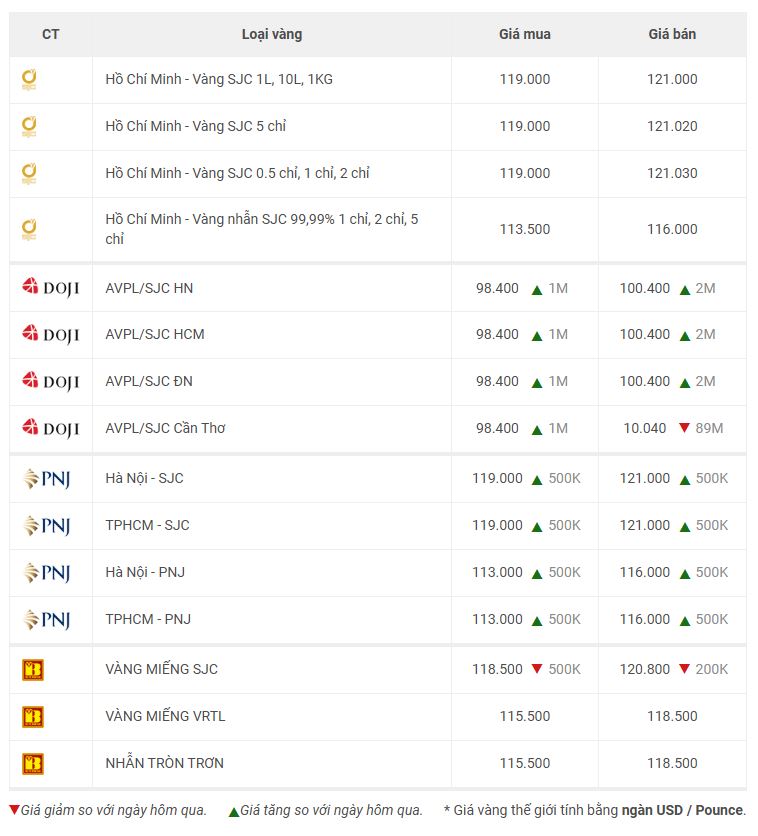Screen dimensions: 758x836
Task: Click the CT column header
Action: [x=50, y=34]
